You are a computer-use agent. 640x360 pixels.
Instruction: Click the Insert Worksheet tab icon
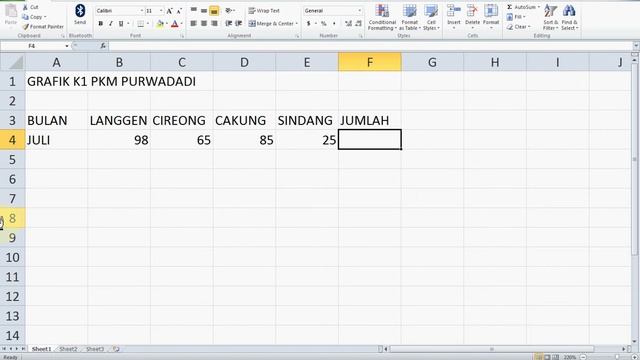point(116,349)
